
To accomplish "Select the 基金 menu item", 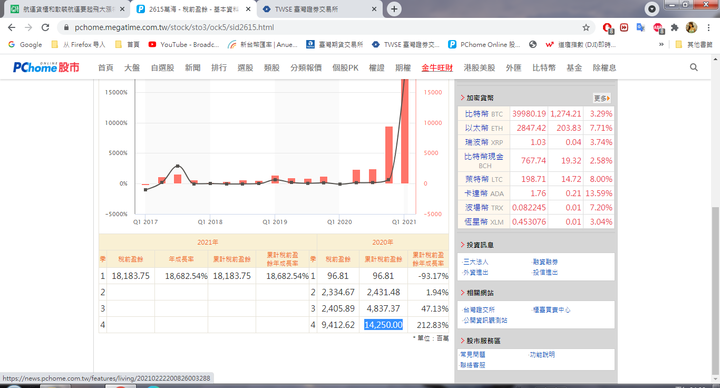I will (574, 67).
